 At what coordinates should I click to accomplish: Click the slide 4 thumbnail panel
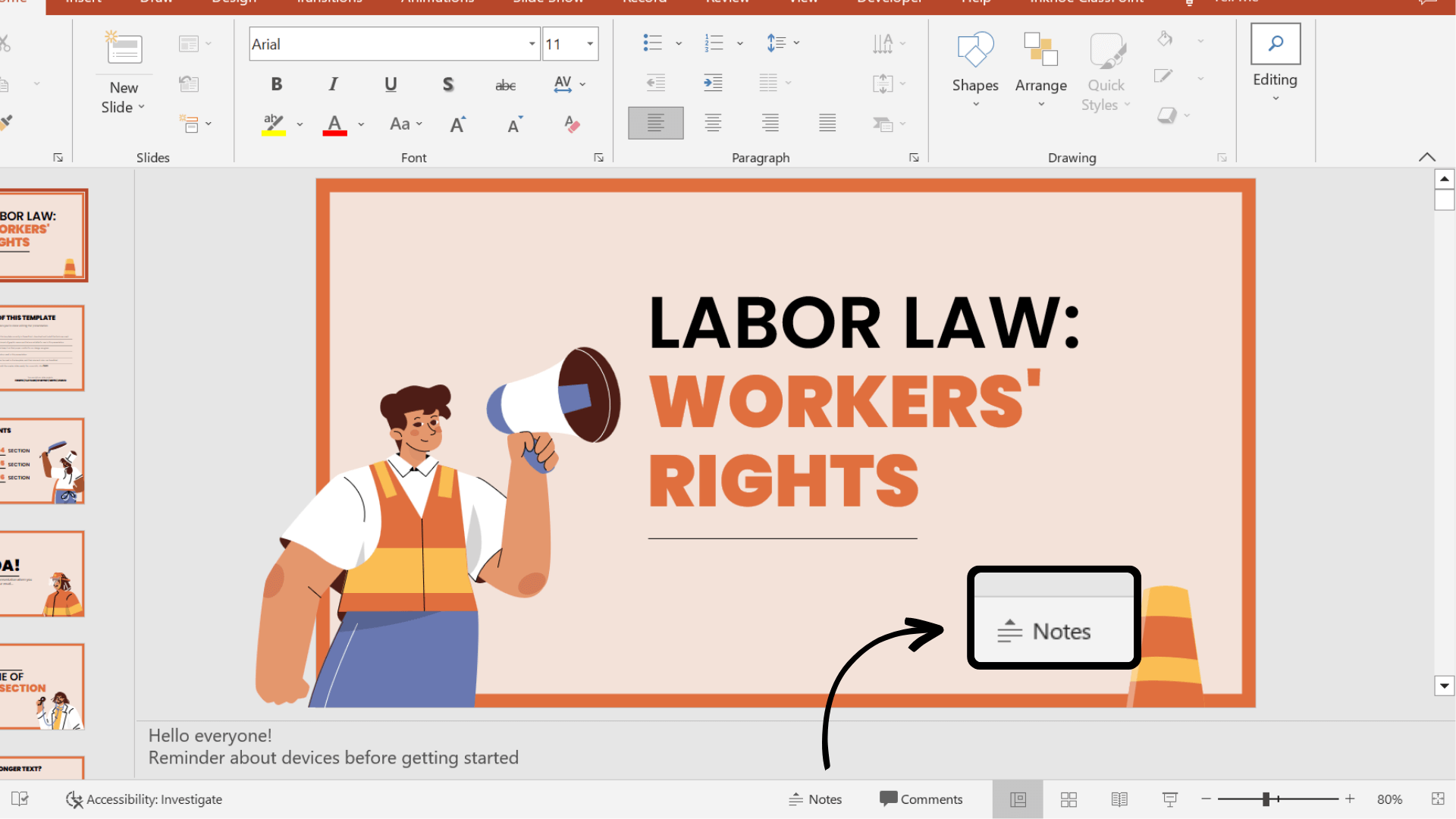45,576
